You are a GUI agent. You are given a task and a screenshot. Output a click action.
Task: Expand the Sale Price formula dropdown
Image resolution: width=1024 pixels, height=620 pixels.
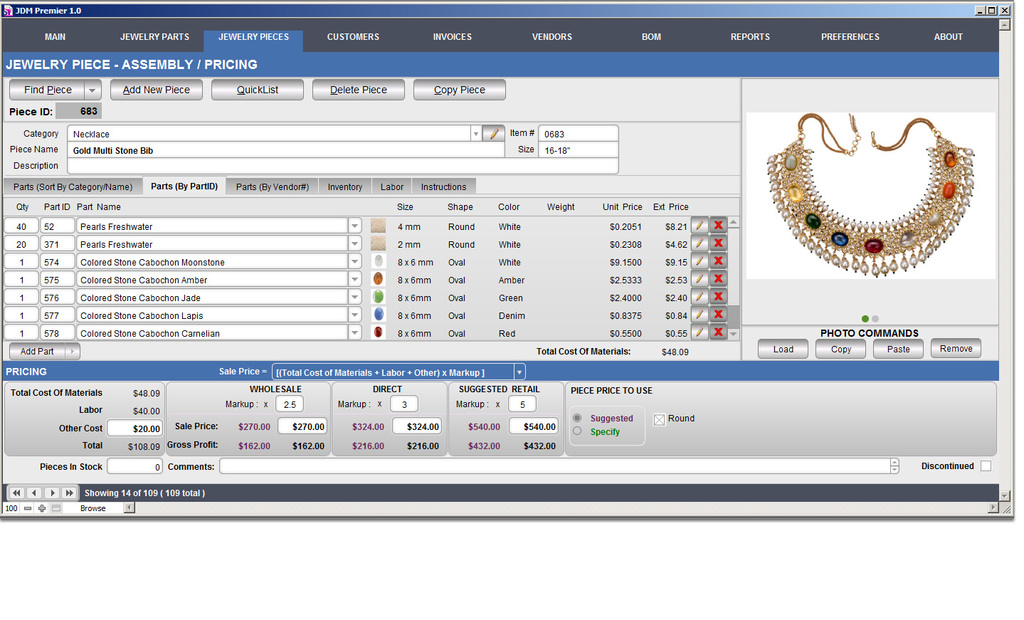coord(519,372)
